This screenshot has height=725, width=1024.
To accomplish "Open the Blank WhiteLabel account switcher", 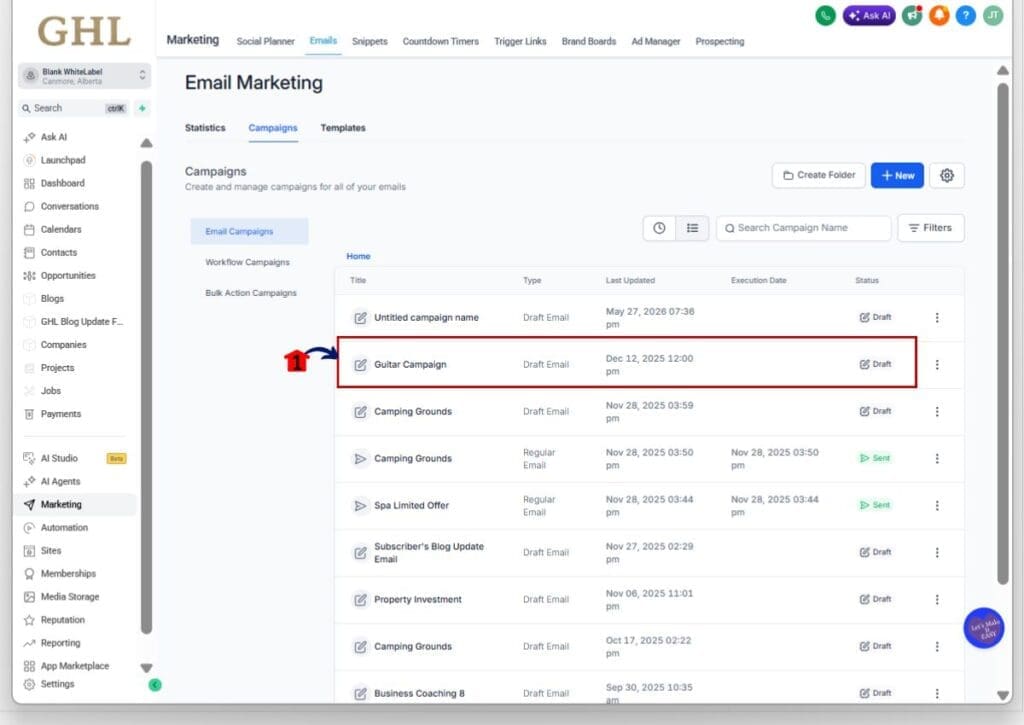I will coord(84,76).
